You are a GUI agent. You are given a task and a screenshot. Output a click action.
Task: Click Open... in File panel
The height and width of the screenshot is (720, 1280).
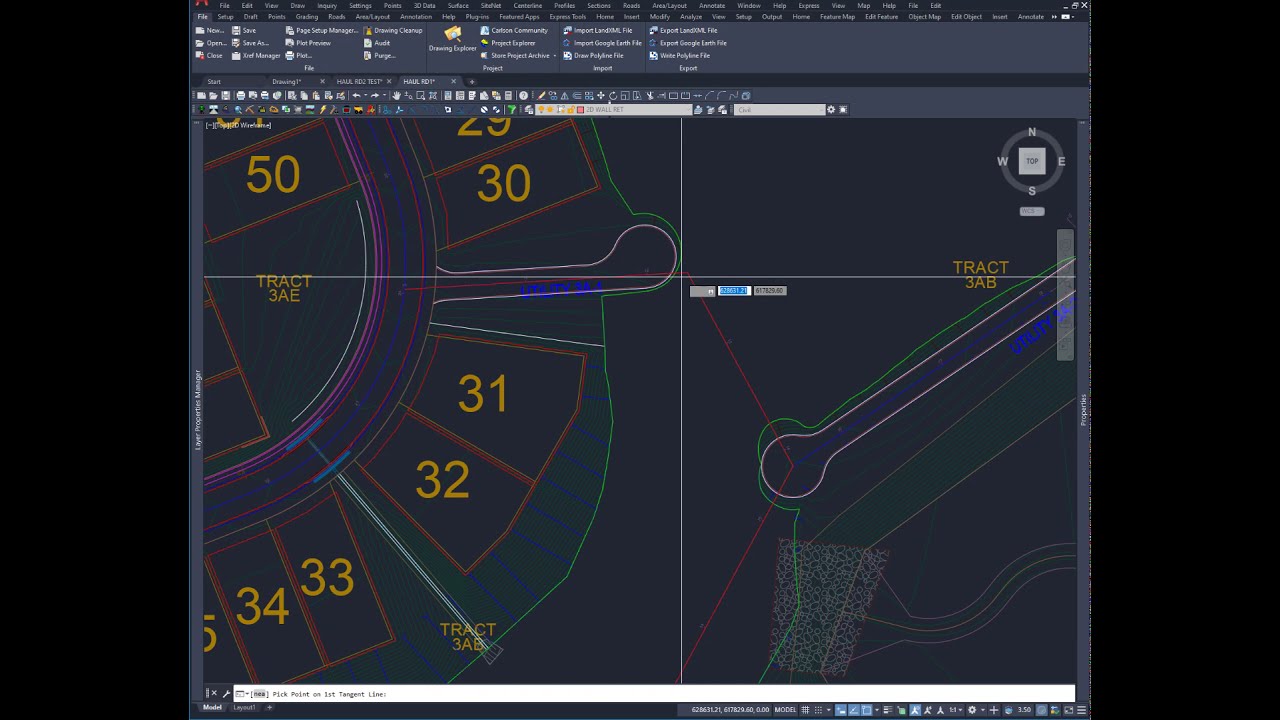(x=212, y=43)
